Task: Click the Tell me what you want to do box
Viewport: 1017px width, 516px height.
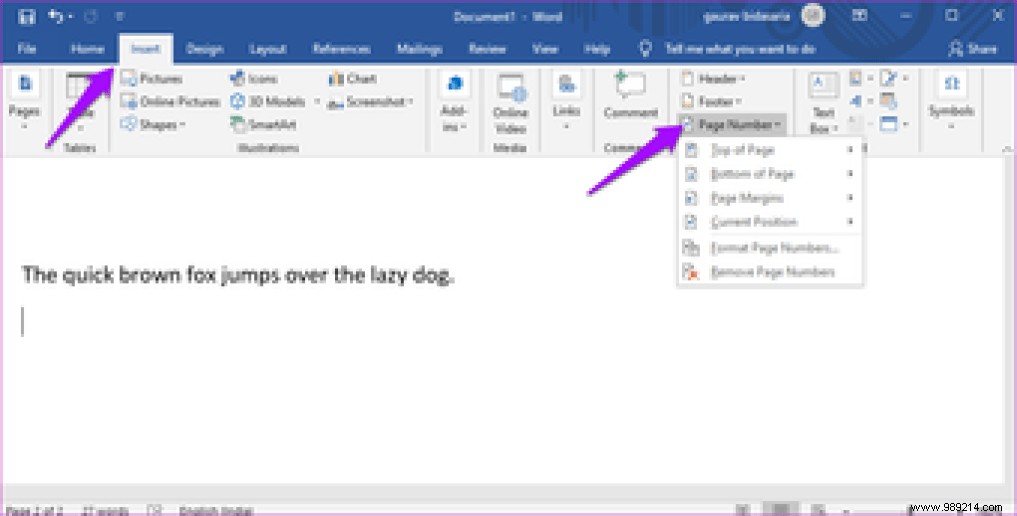Action: tap(739, 49)
